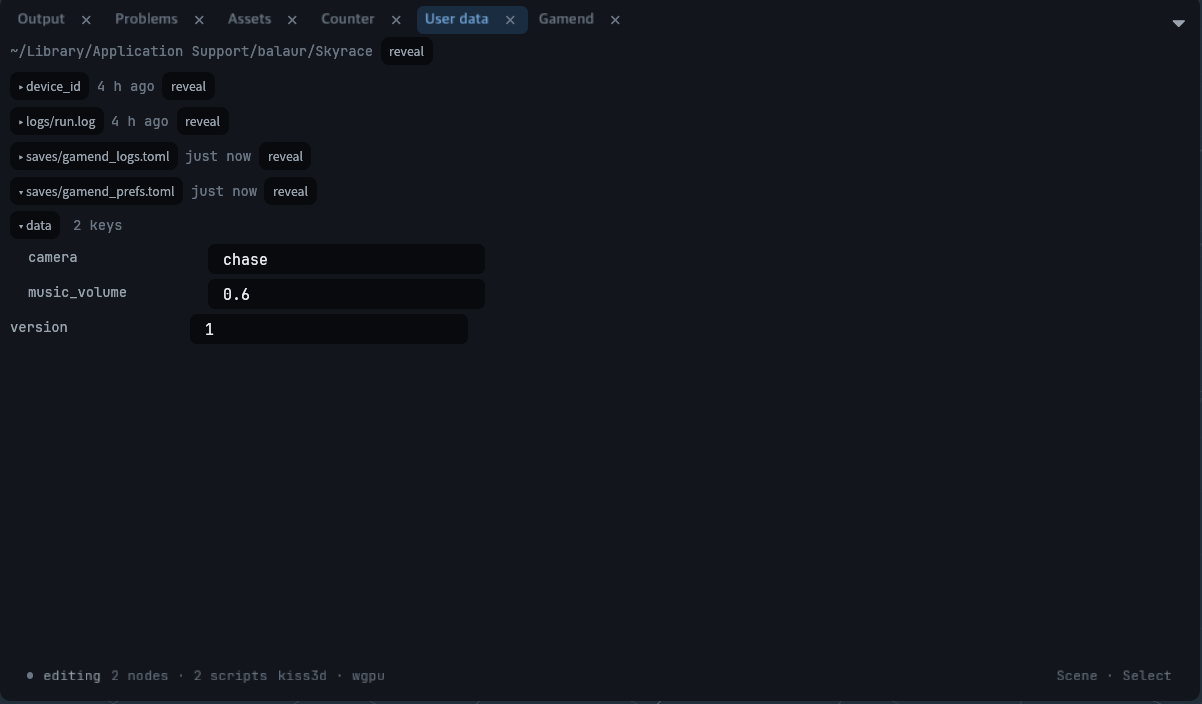Open the Counter tab
This screenshot has width=1202, height=704.
point(348,19)
